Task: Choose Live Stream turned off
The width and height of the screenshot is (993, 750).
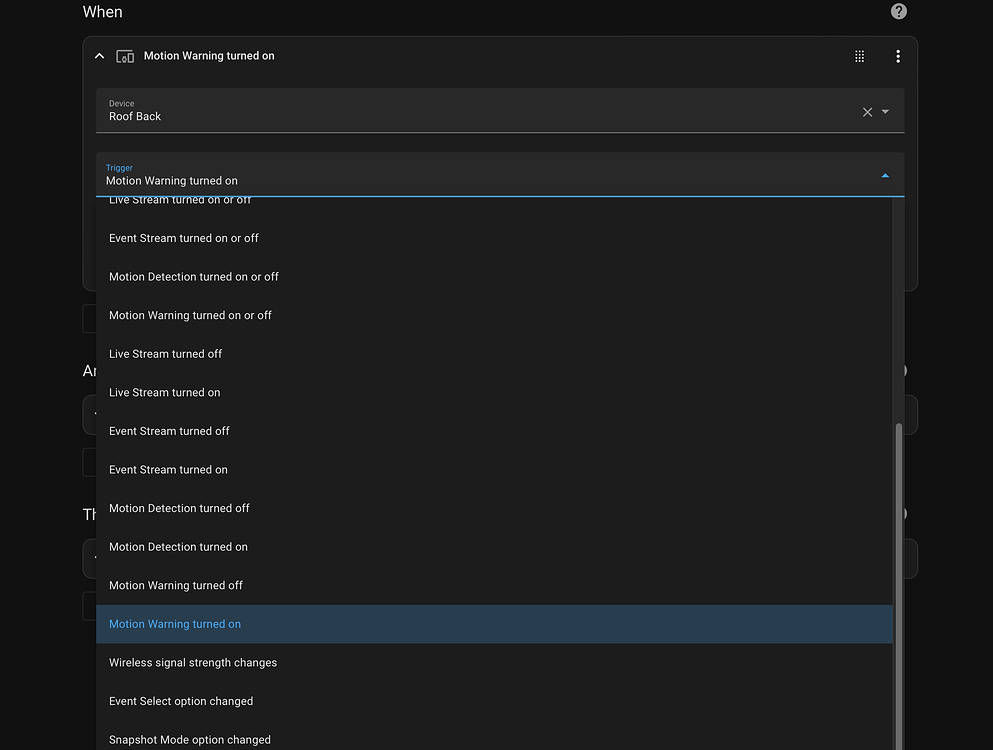Action: (x=164, y=353)
